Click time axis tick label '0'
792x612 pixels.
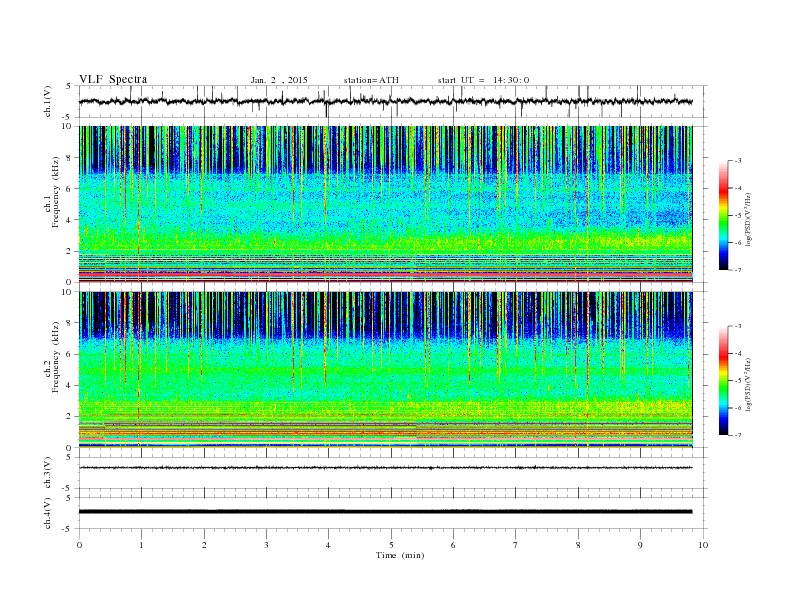pyautogui.click(x=79, y=545)
